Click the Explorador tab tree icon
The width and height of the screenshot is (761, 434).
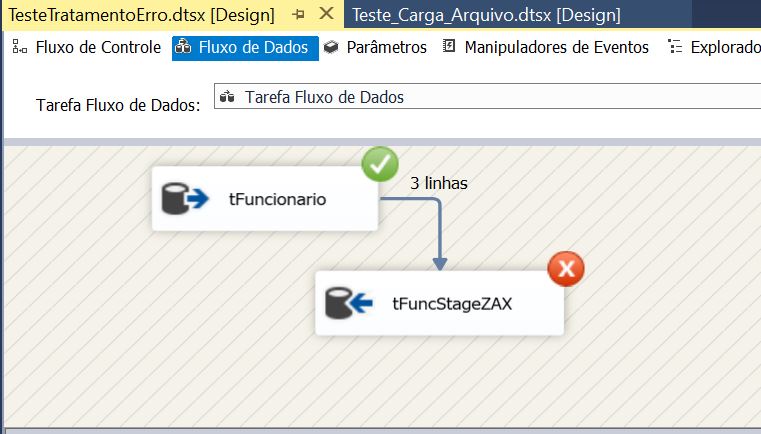point(675,47)
